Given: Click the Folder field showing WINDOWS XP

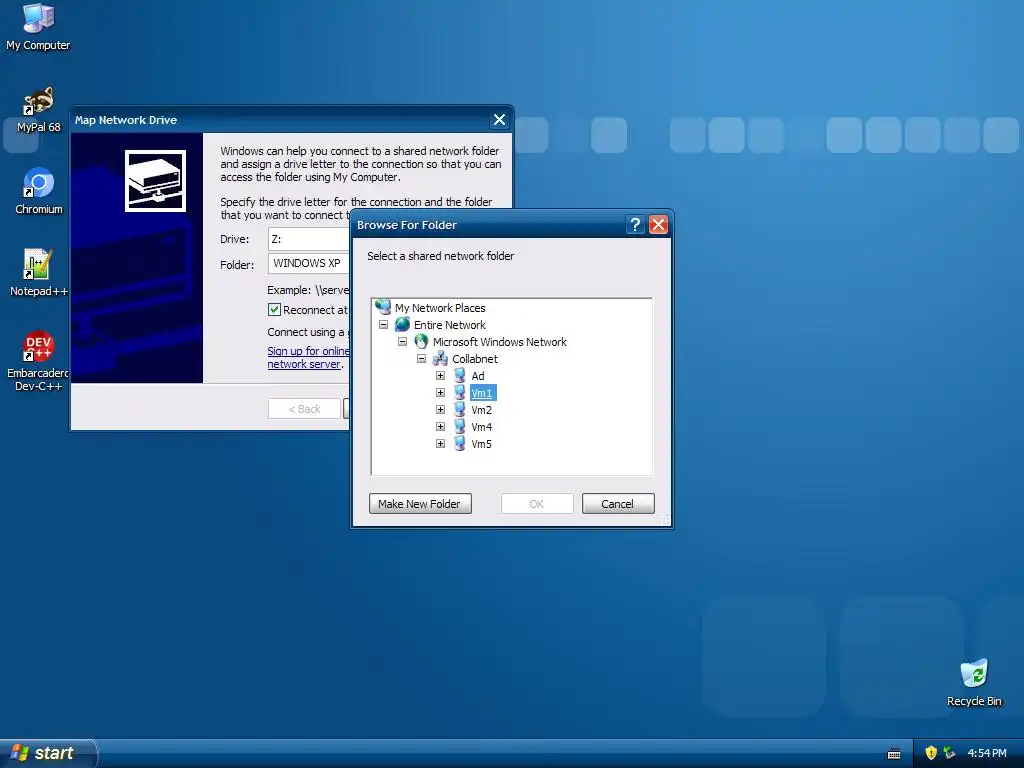Looking at the screenshot, I should 308,263.
